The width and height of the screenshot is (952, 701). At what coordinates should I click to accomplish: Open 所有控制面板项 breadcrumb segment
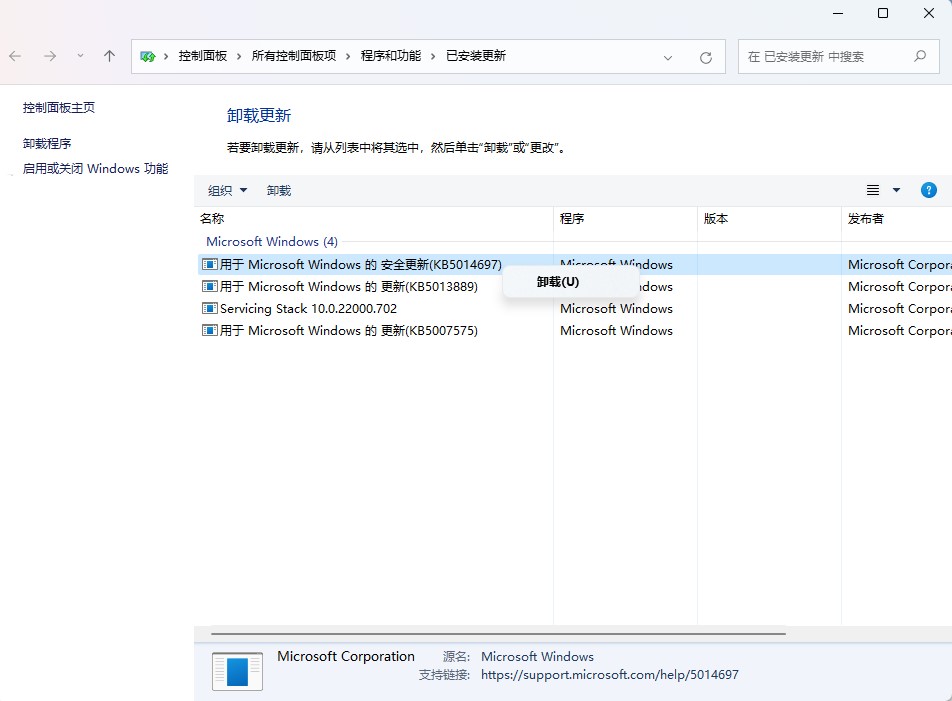(294, 56)
